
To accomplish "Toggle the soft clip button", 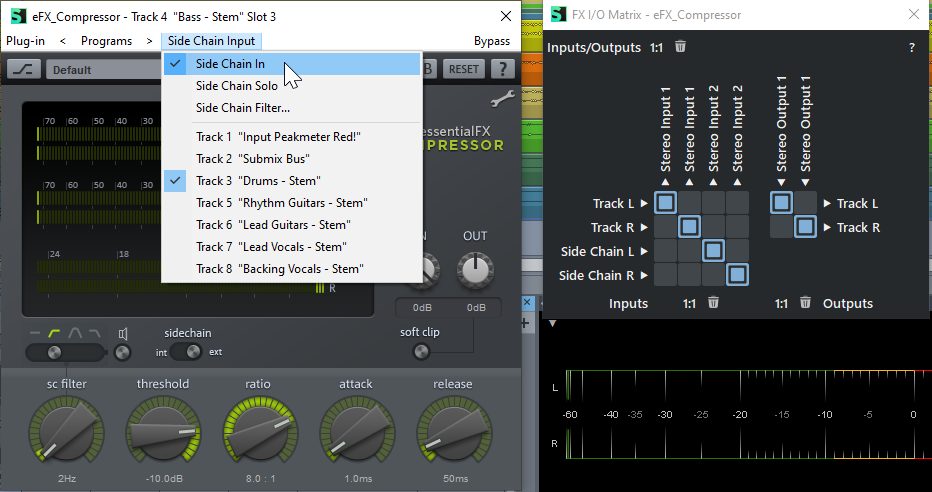I will (x=421, y=352).
